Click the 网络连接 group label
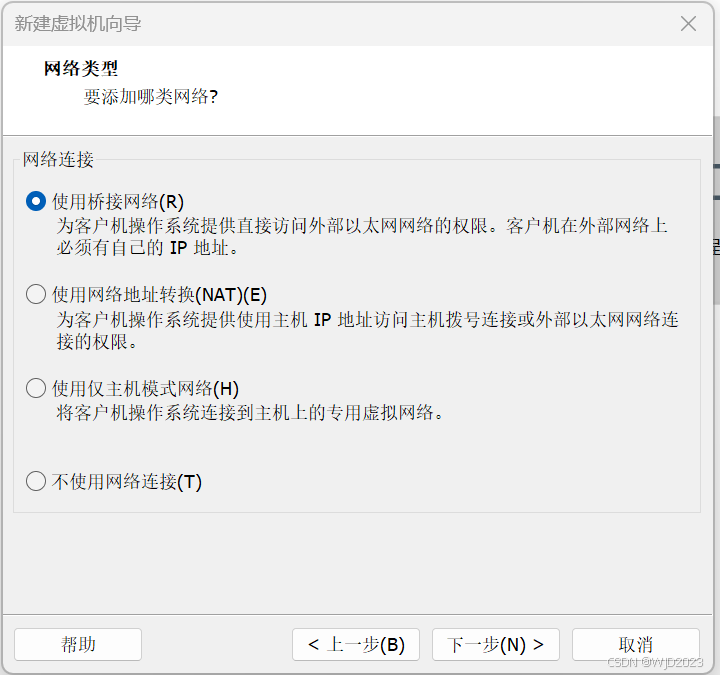 [58, 159]
